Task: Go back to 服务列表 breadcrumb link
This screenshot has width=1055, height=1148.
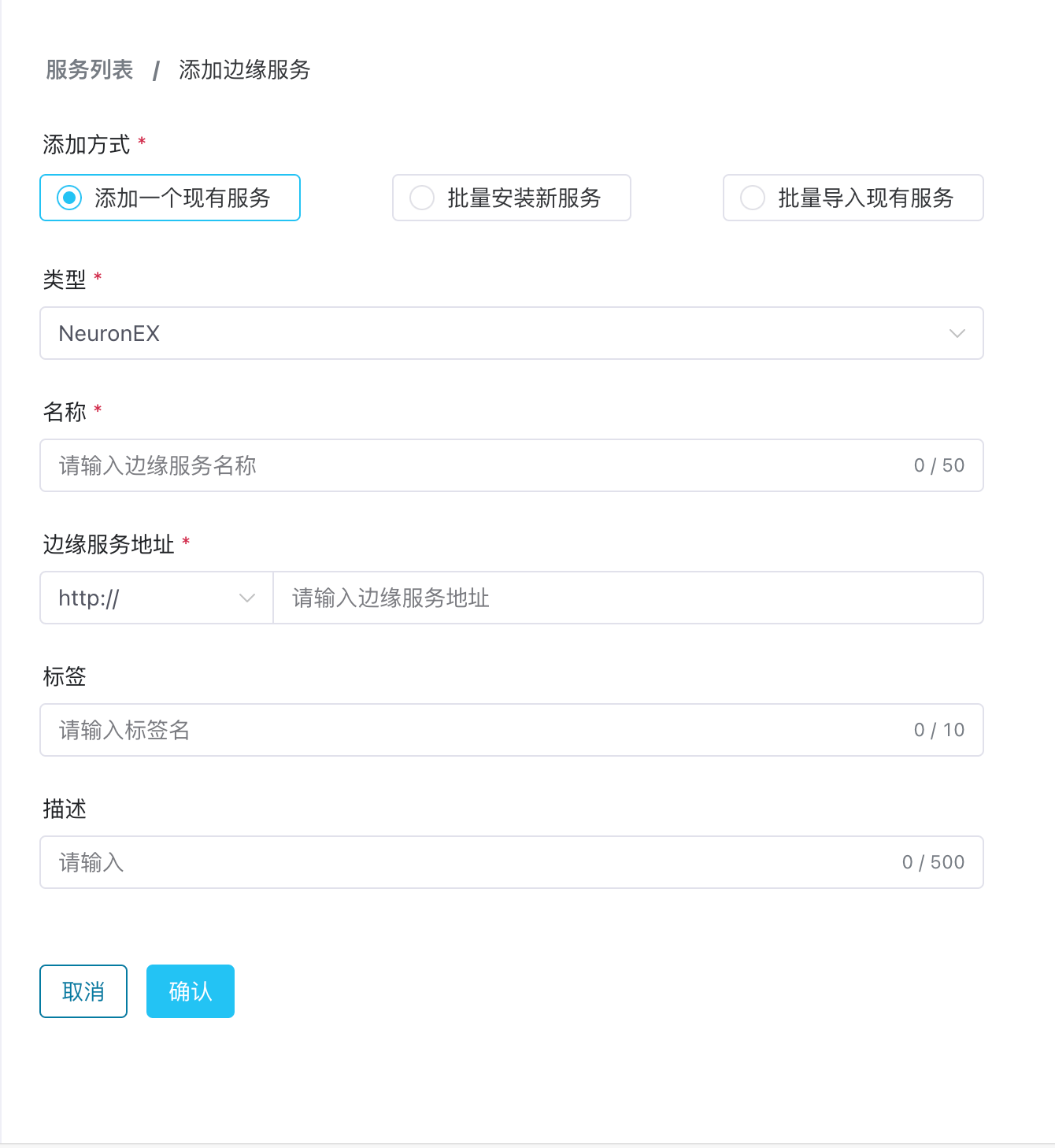Action: click(x=90, y=70)
